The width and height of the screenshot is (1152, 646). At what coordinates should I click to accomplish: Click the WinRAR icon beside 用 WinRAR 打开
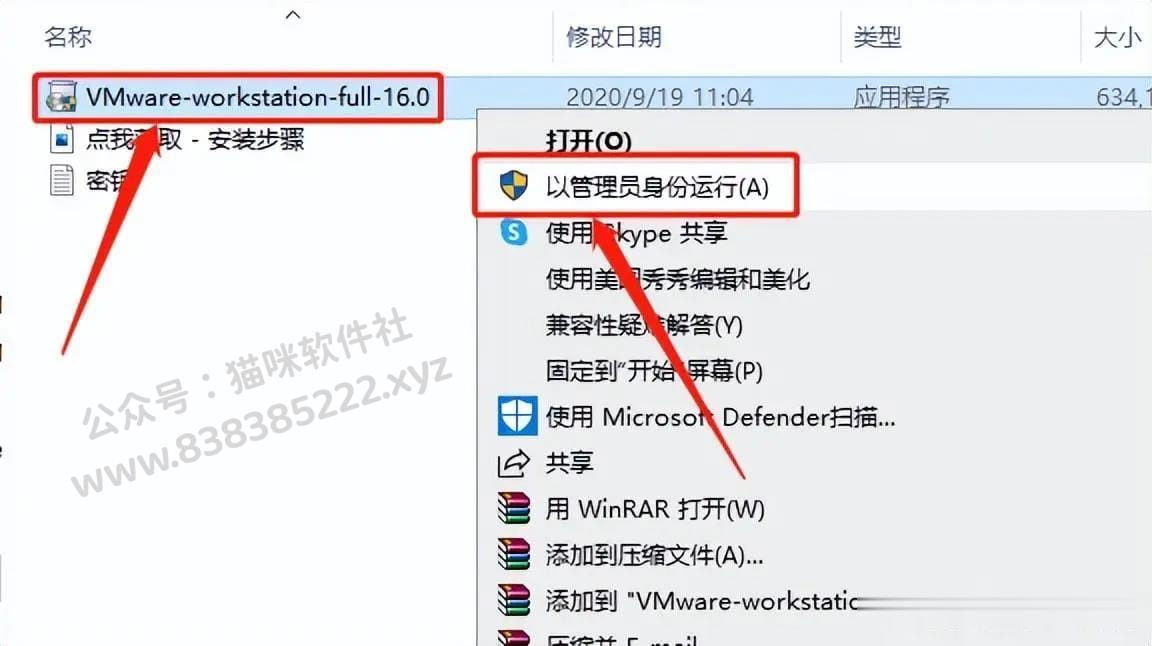tap(514, 509)
